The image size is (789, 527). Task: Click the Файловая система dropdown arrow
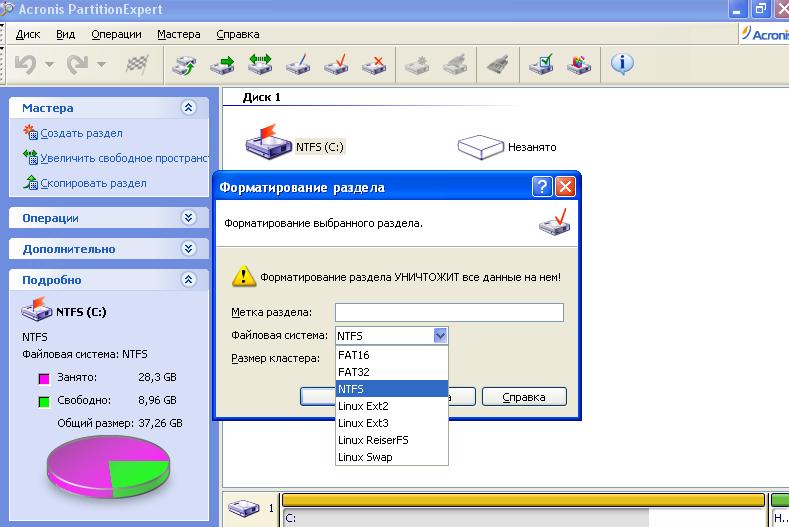(x=440, y=335)
